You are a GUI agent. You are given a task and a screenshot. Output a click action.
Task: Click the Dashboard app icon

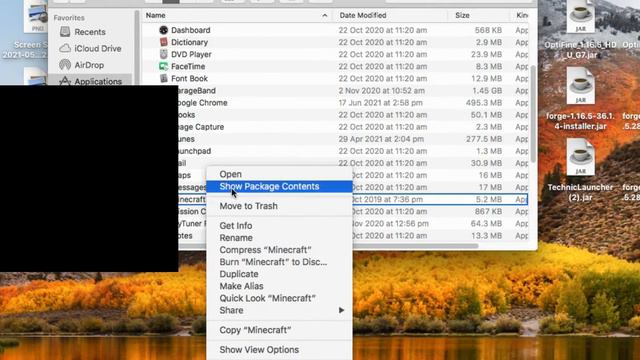tap(164, 30)
